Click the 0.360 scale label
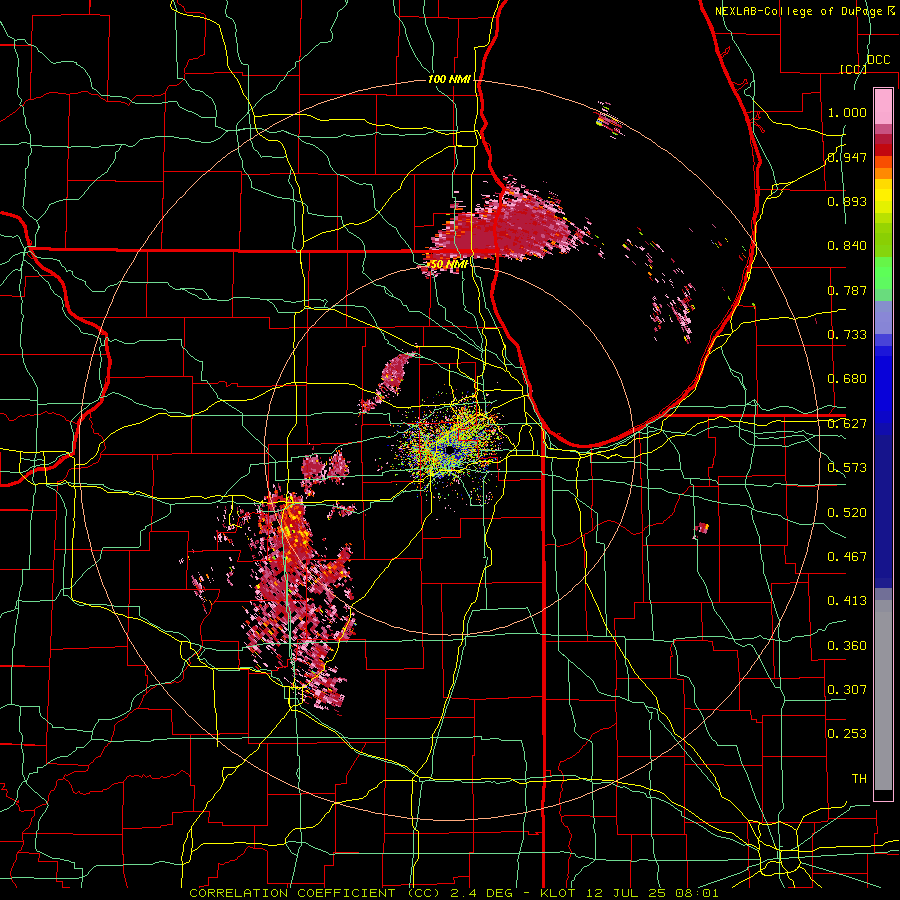Screen dimensions: 900x900 847,646
